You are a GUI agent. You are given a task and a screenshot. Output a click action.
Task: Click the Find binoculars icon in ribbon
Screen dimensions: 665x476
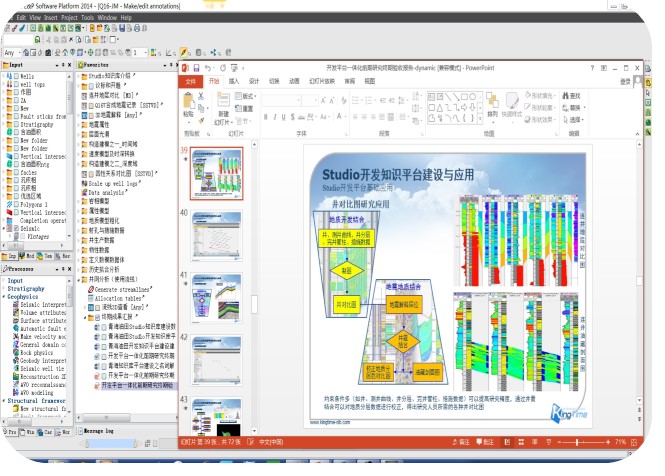click(x=565, y=96)
